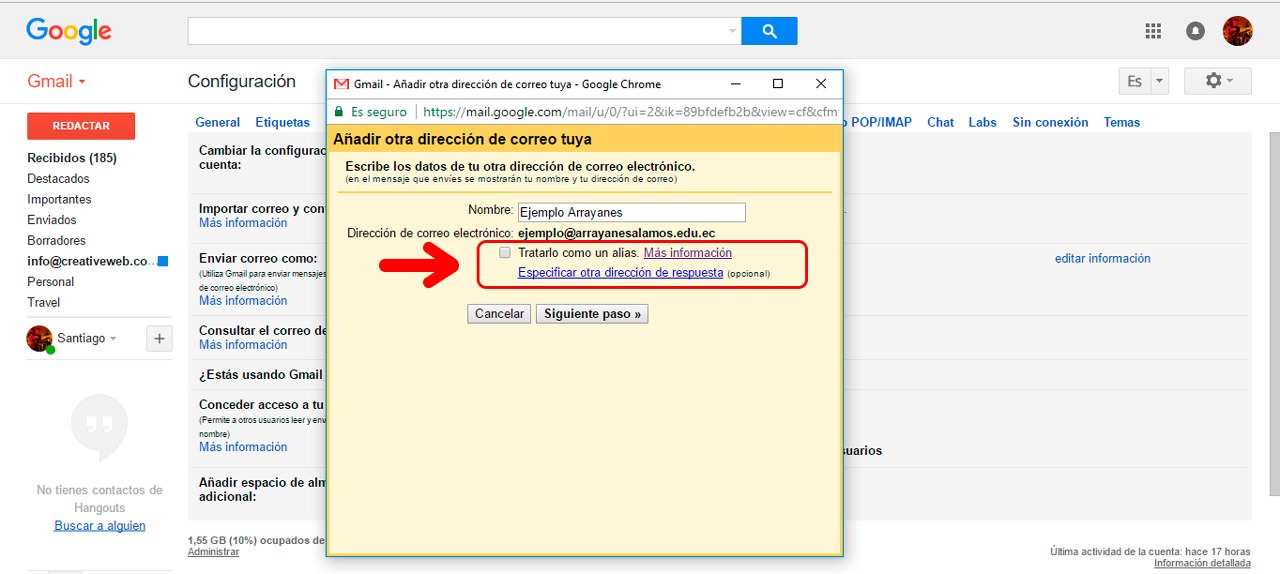Open the Importantes folder
The image size is (1280, 574).
point(59,199)
